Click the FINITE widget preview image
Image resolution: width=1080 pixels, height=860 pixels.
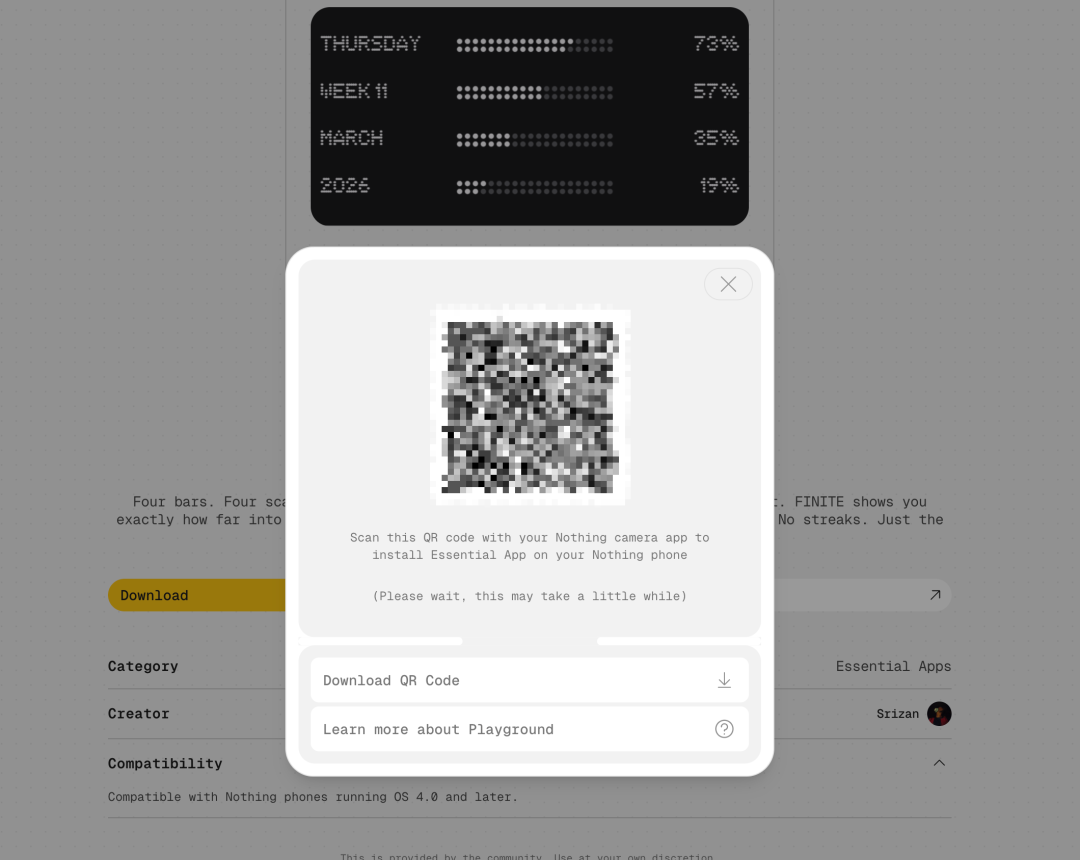(x=530, y=116)
